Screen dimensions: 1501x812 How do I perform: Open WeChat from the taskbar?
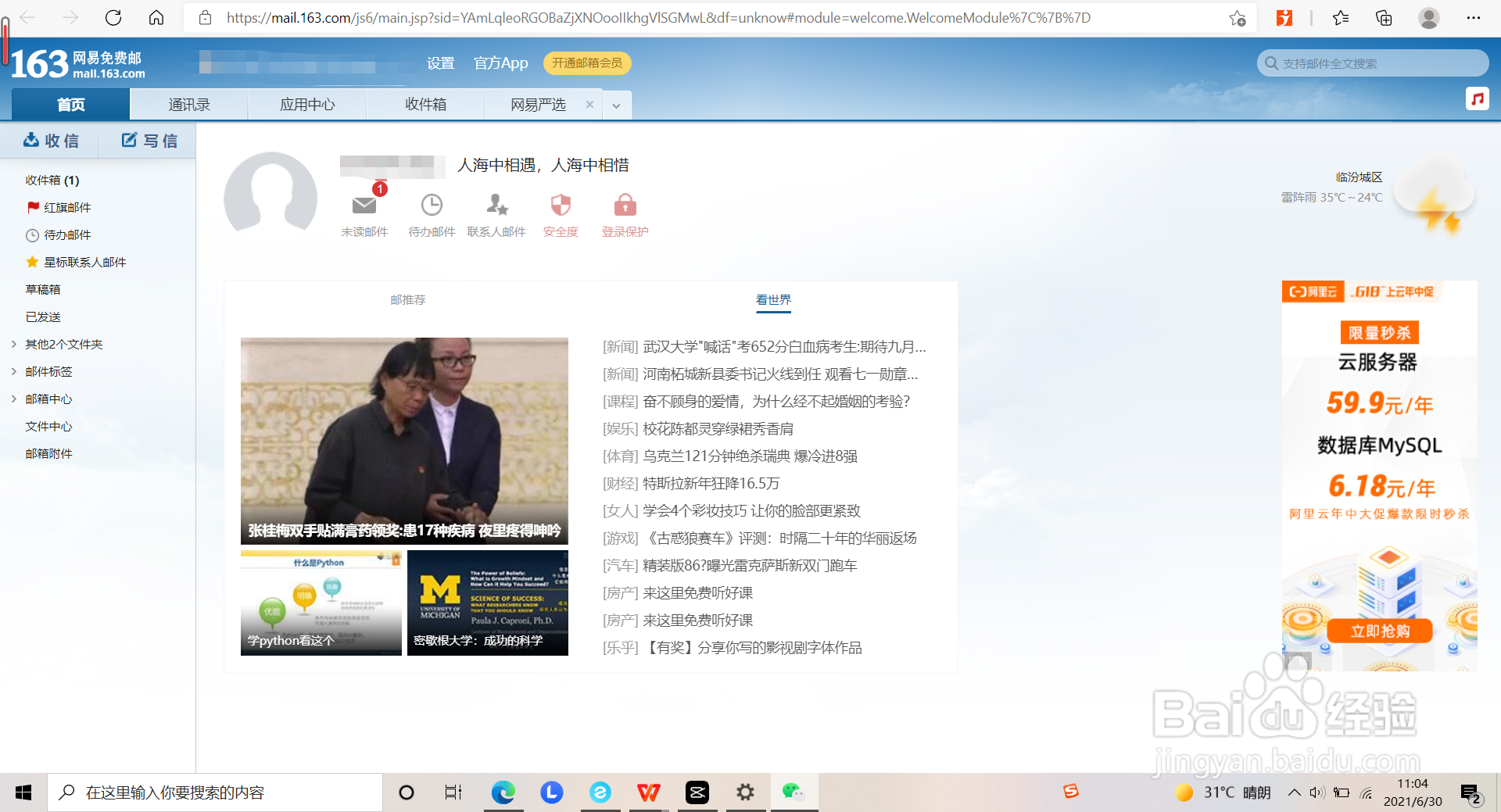[794, 792]
